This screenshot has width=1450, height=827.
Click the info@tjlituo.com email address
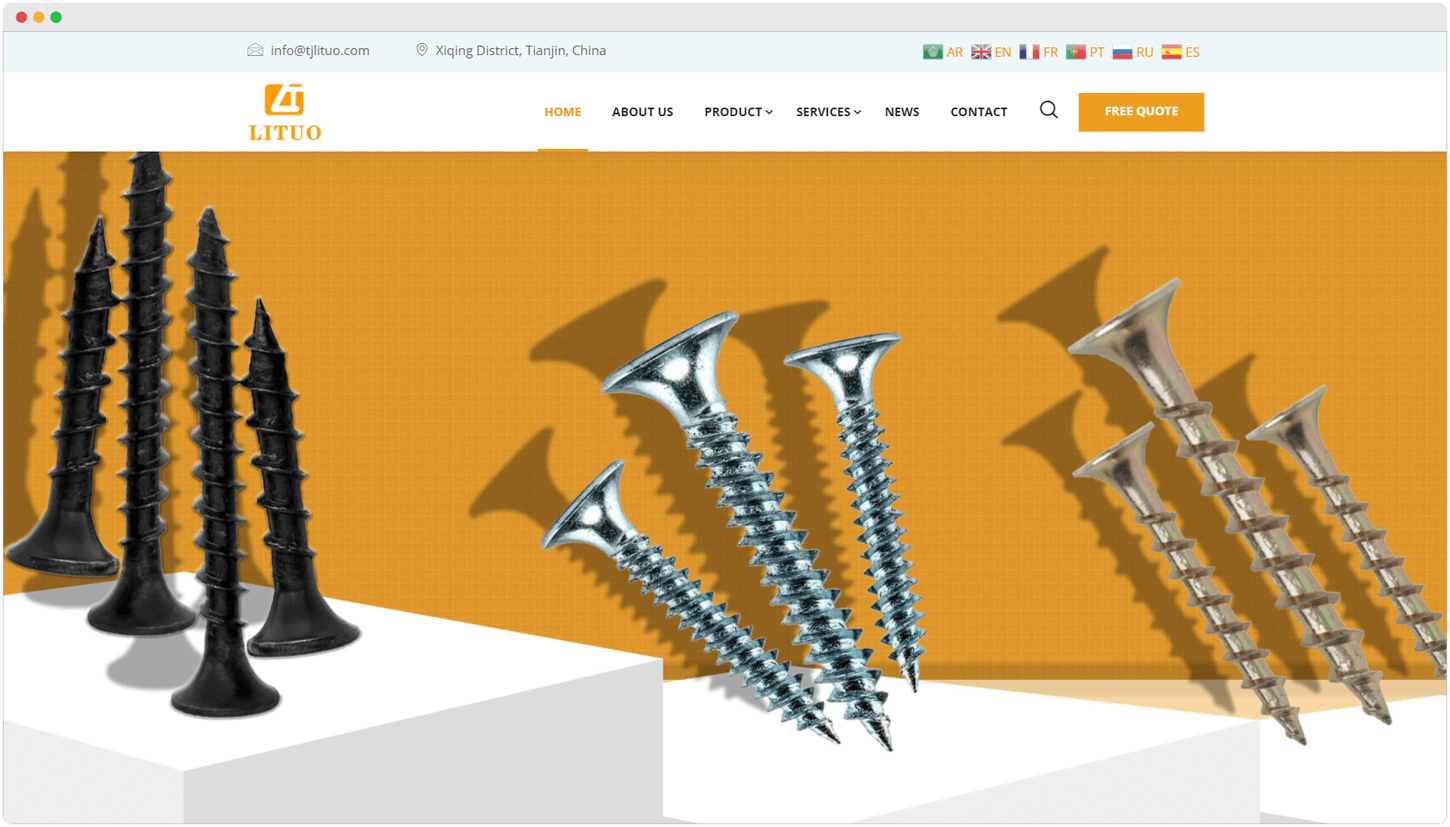coord(320,50)
